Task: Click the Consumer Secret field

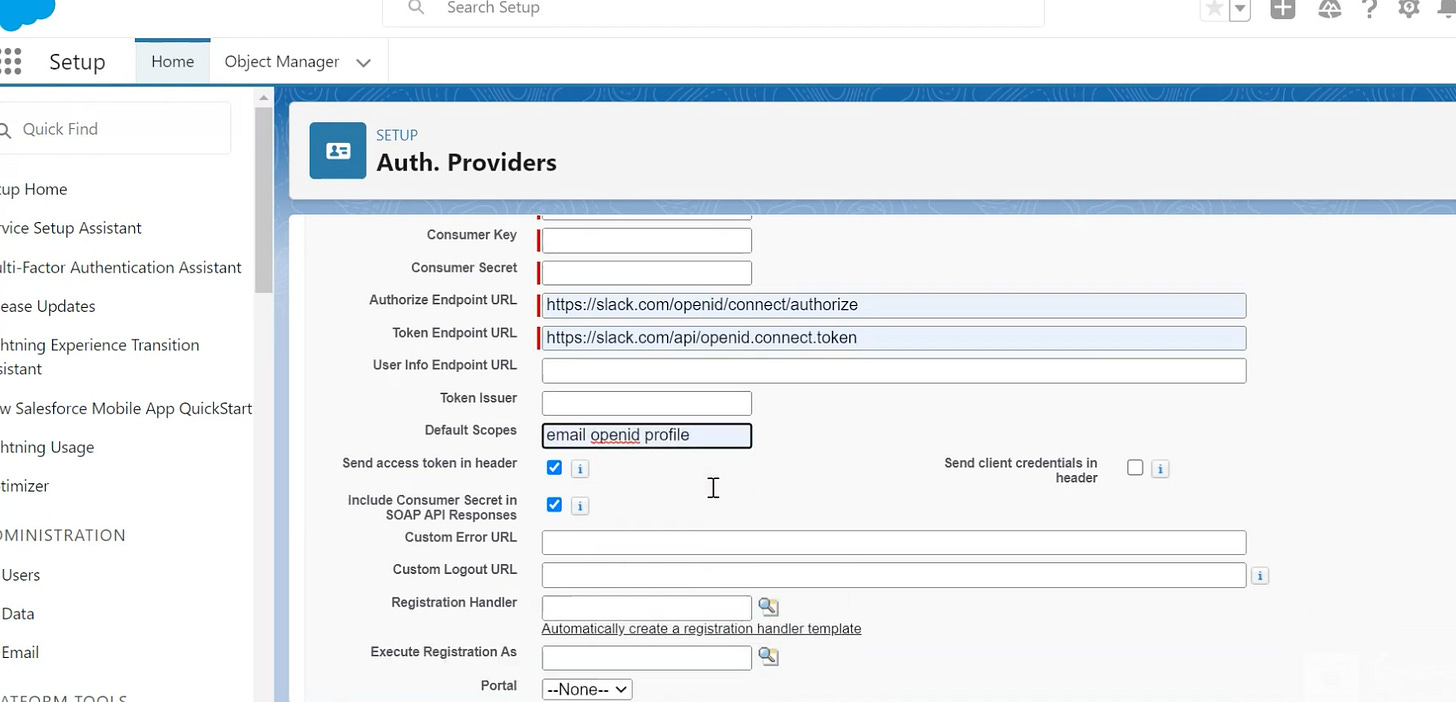Action: coord(646,272)
